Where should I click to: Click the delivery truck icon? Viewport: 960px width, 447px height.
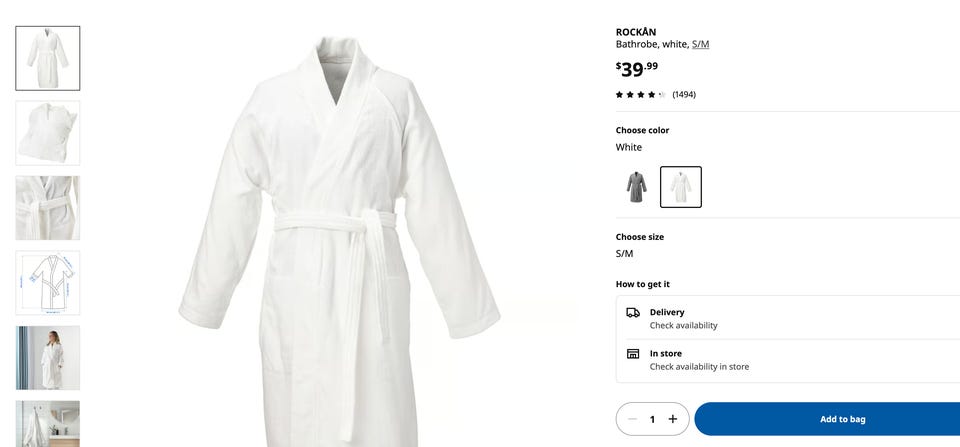click(x=633, y=313)
